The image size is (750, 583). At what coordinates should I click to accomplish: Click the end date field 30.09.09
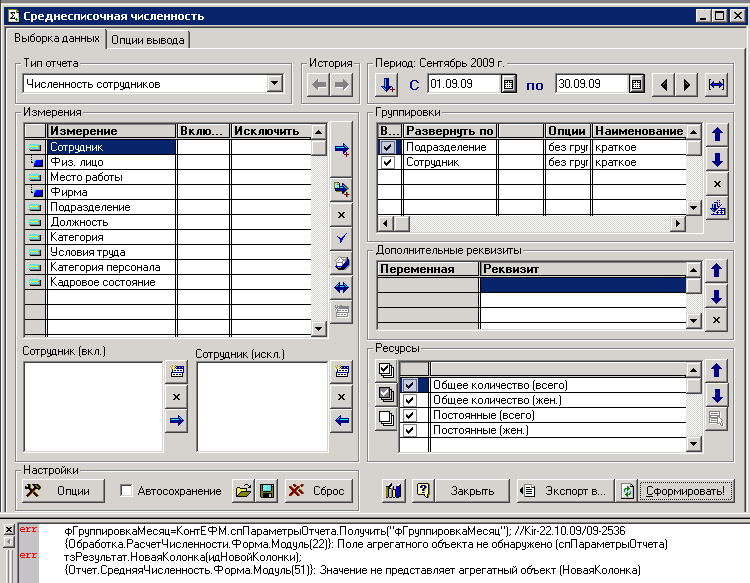592,84
